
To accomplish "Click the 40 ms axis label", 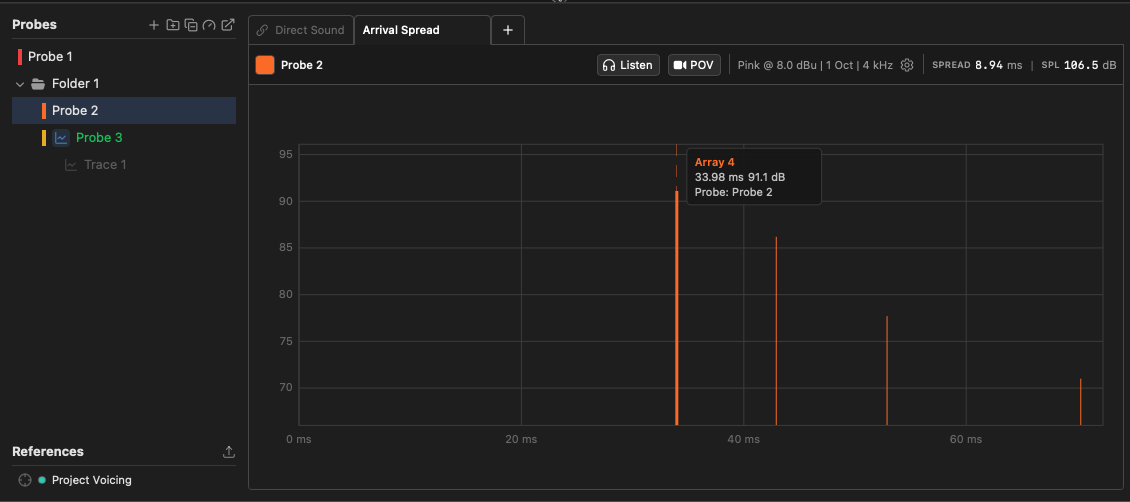I will (x=744, y=439).
